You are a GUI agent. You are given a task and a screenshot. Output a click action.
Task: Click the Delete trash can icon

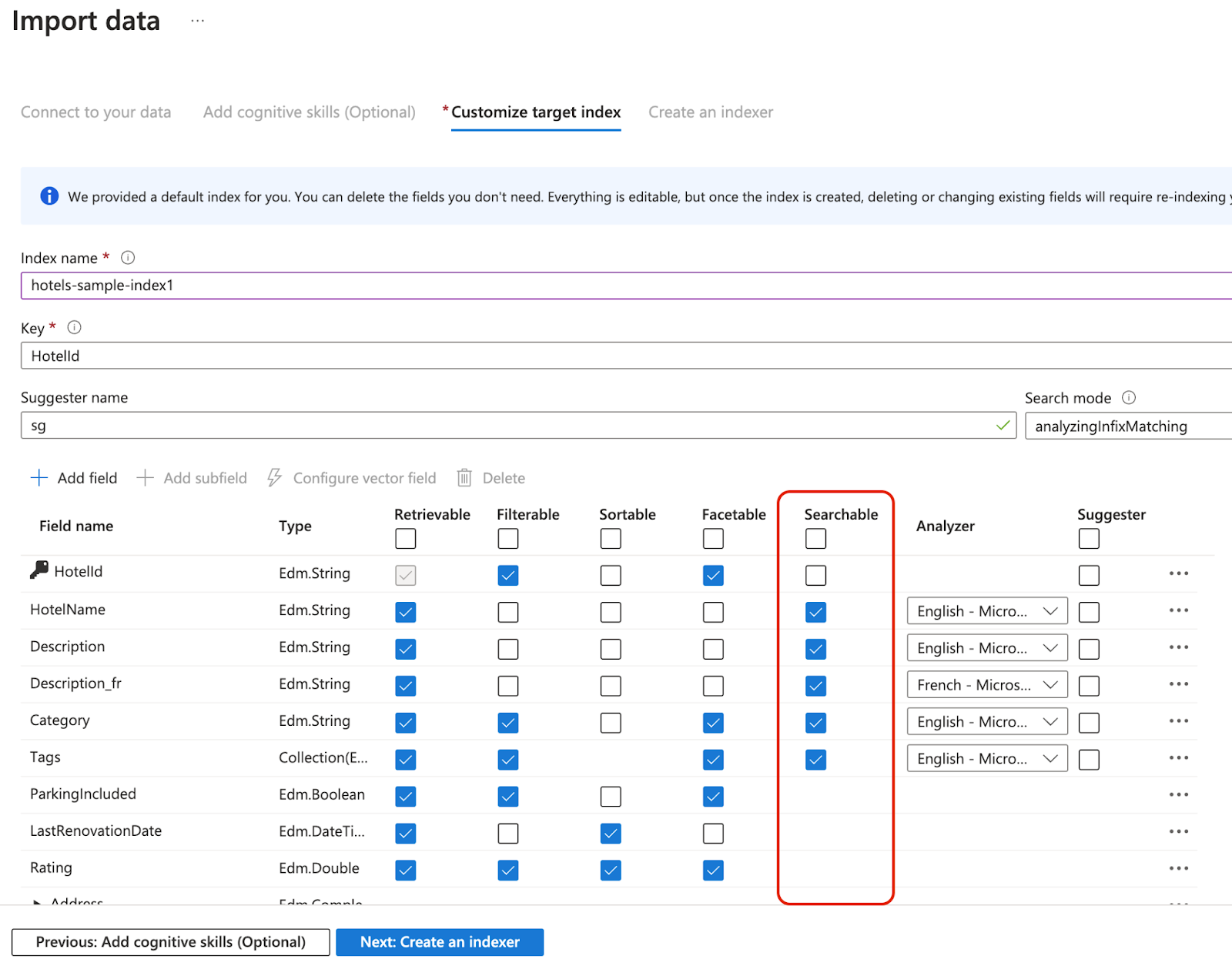pos(464,478)
